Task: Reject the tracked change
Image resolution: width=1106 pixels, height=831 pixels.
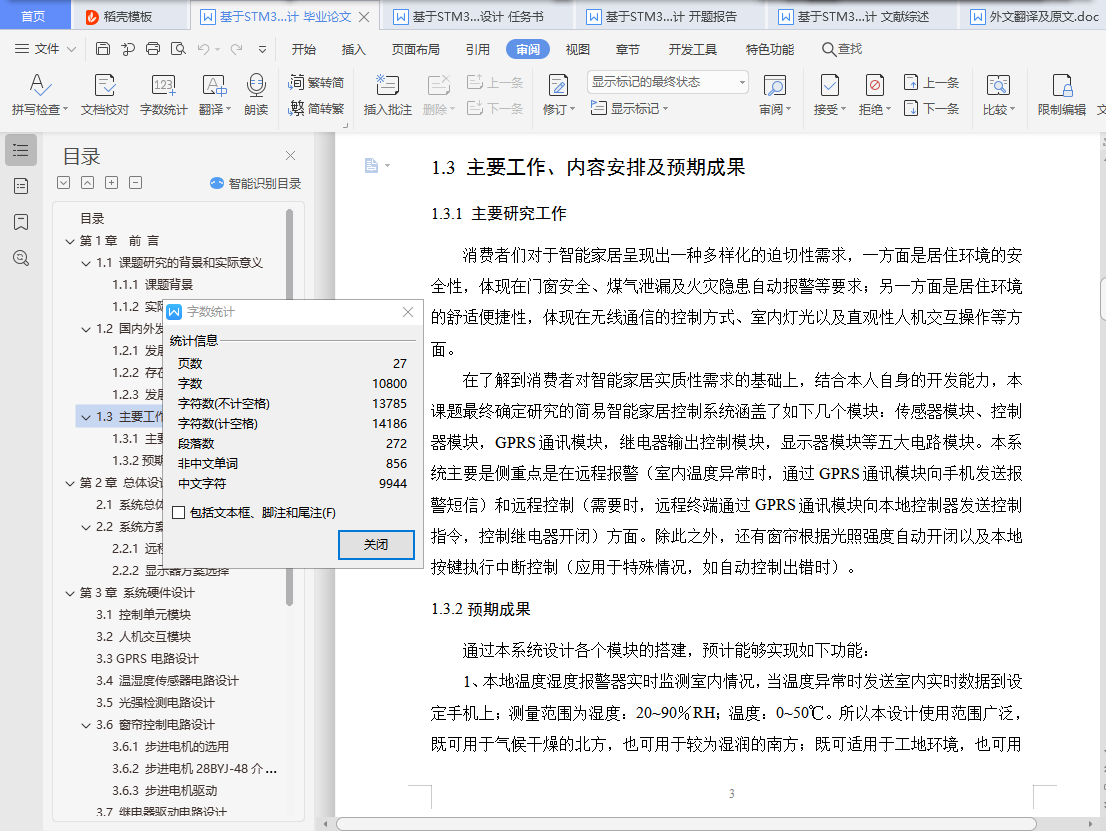Action: point(875,95)
